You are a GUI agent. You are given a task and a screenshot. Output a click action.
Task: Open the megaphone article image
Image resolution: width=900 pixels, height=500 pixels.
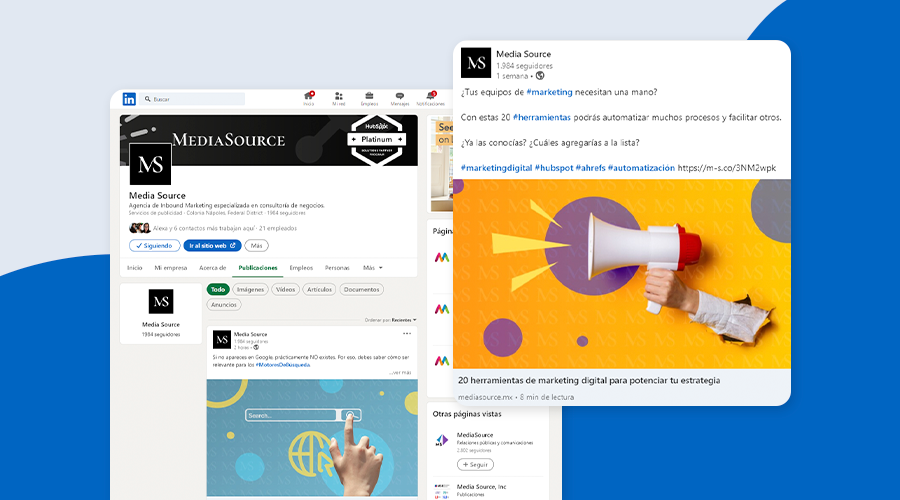[622, 274]
